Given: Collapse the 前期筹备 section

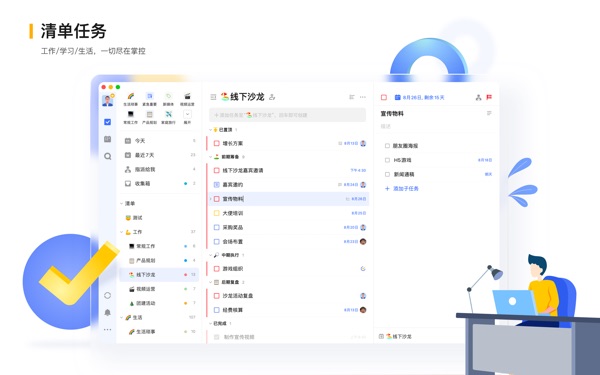Looking at the screenshot, I should pyautogui.click(x=210, y=157).
